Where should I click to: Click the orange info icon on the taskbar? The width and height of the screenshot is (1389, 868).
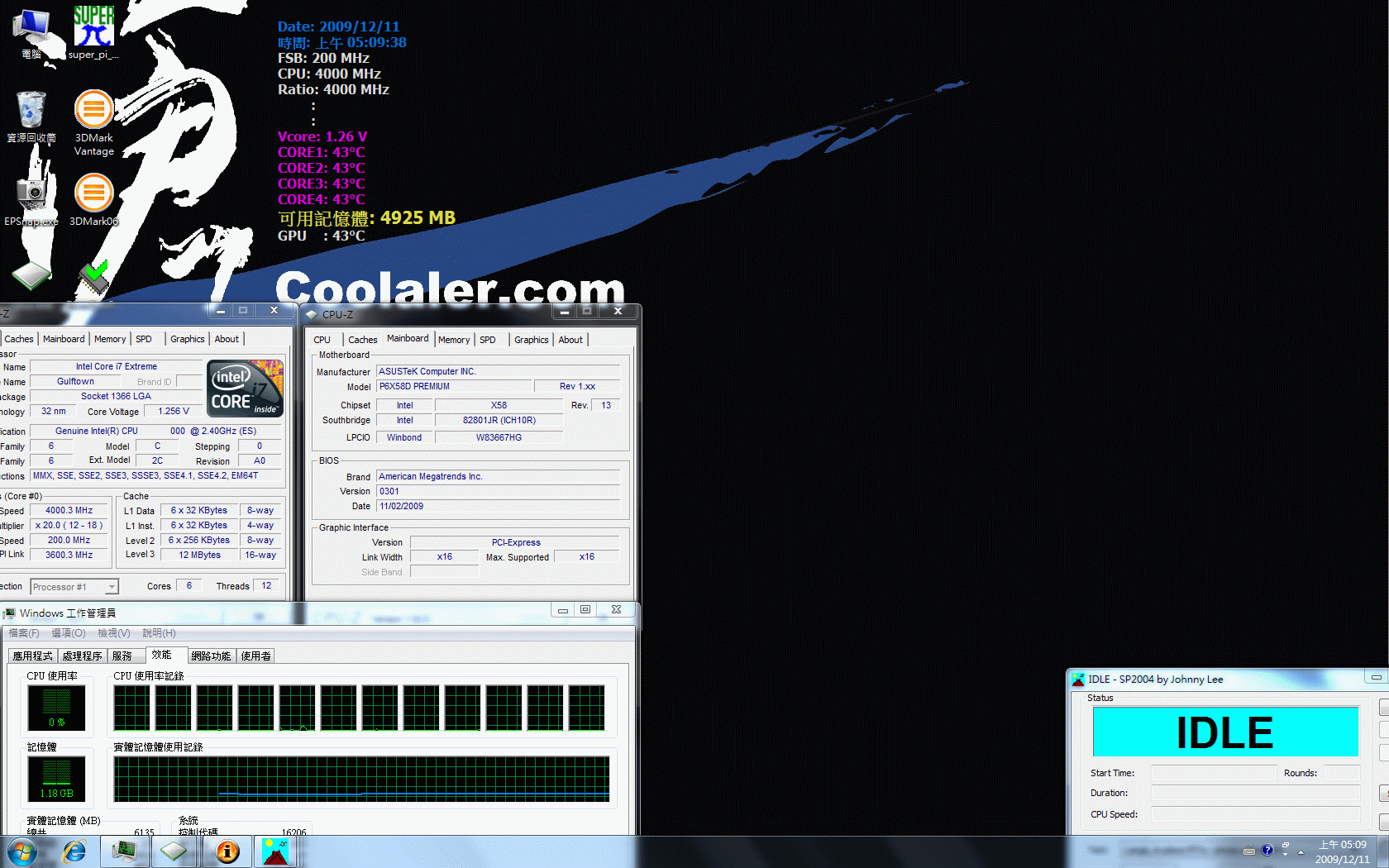point(227,851)
